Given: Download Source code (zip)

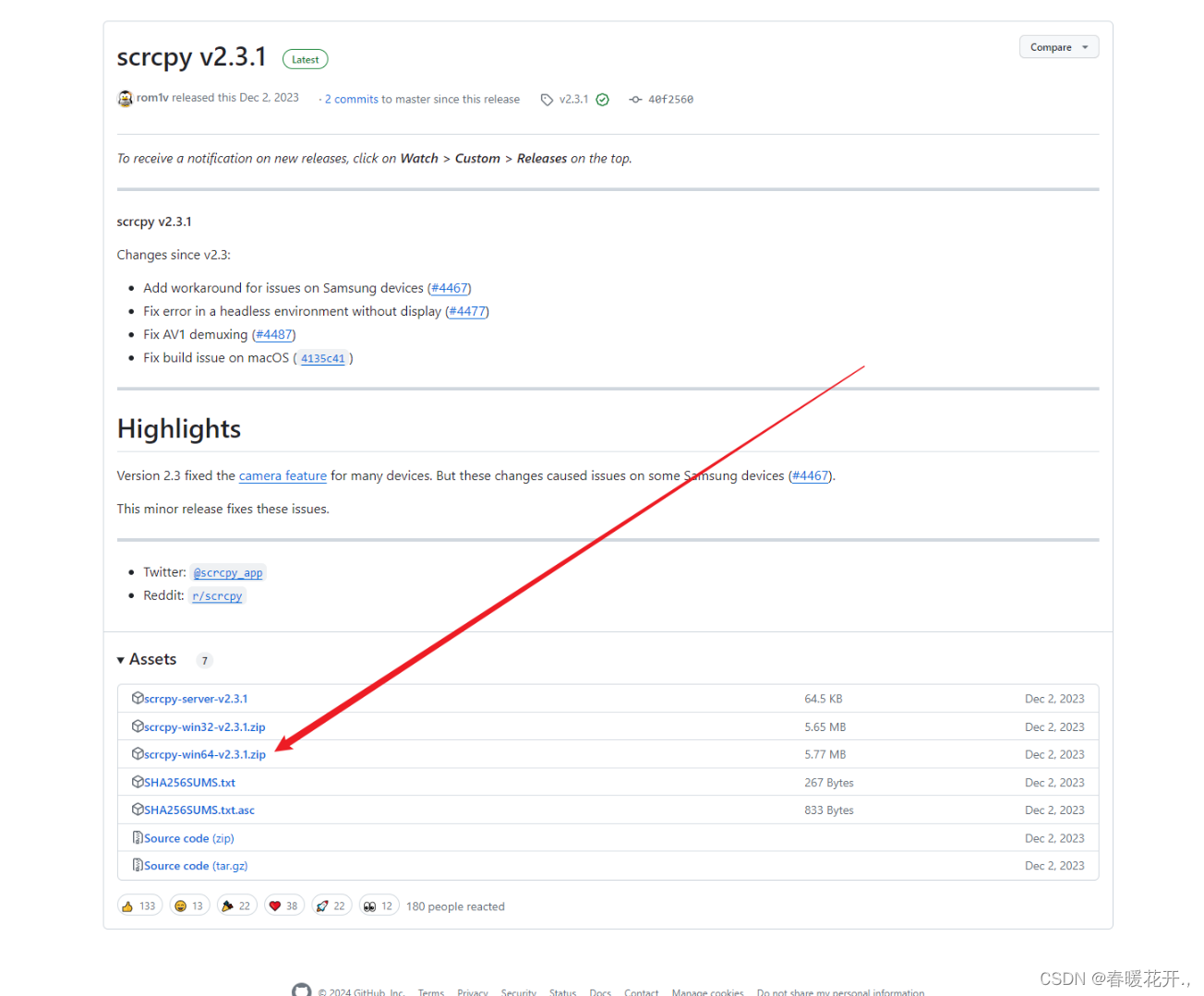Looking at the screenshot, I should click(x=189, y=838).
